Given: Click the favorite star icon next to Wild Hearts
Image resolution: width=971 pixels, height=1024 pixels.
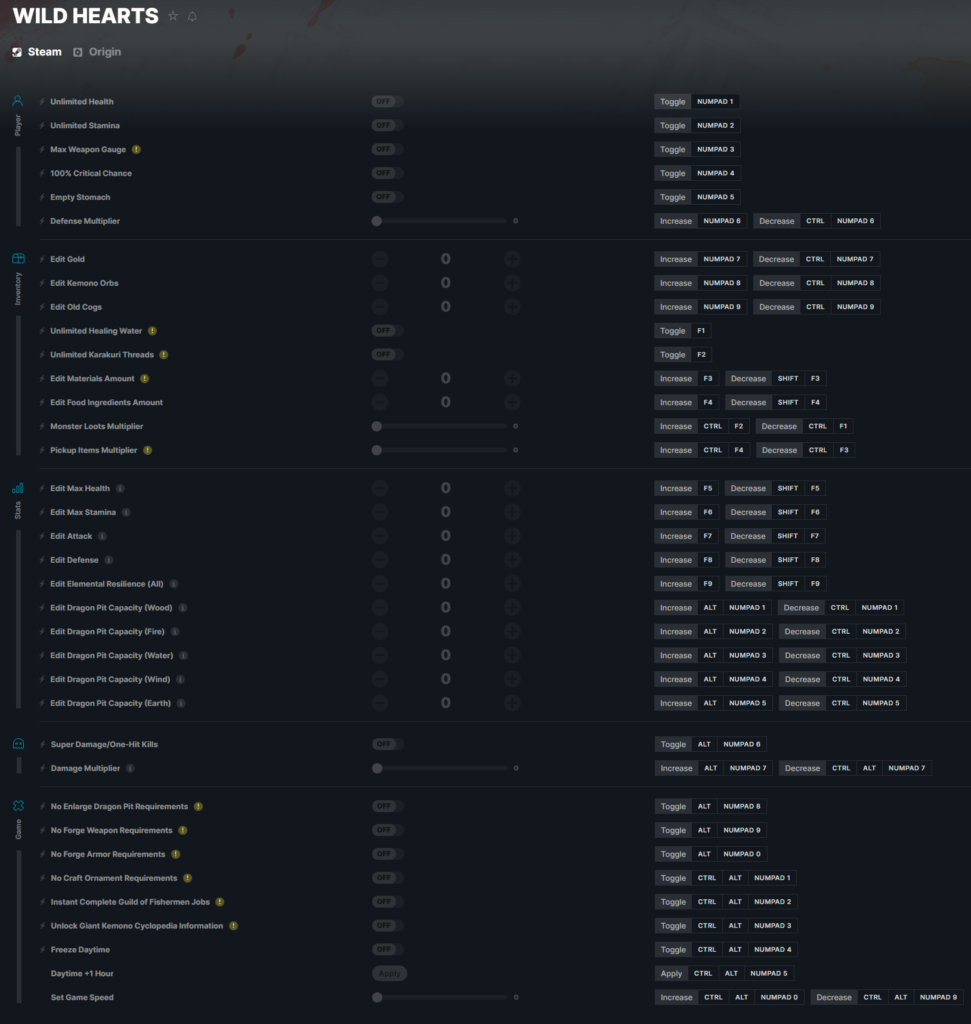Looking at the screenshot, I should (x=173, y=16).
